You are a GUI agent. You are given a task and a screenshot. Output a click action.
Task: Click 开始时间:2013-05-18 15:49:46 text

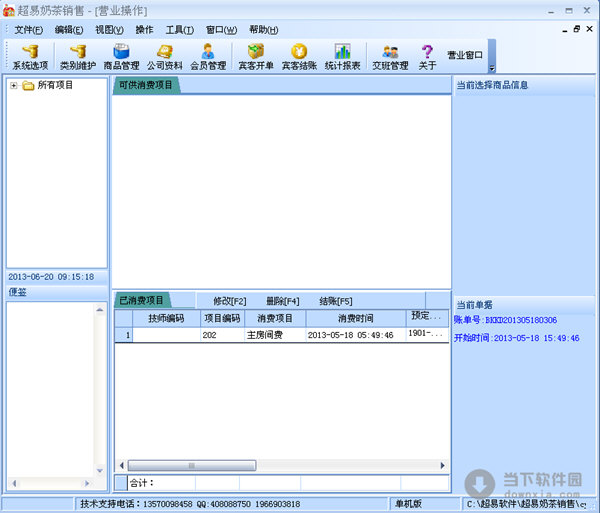(x=517, y=338)
